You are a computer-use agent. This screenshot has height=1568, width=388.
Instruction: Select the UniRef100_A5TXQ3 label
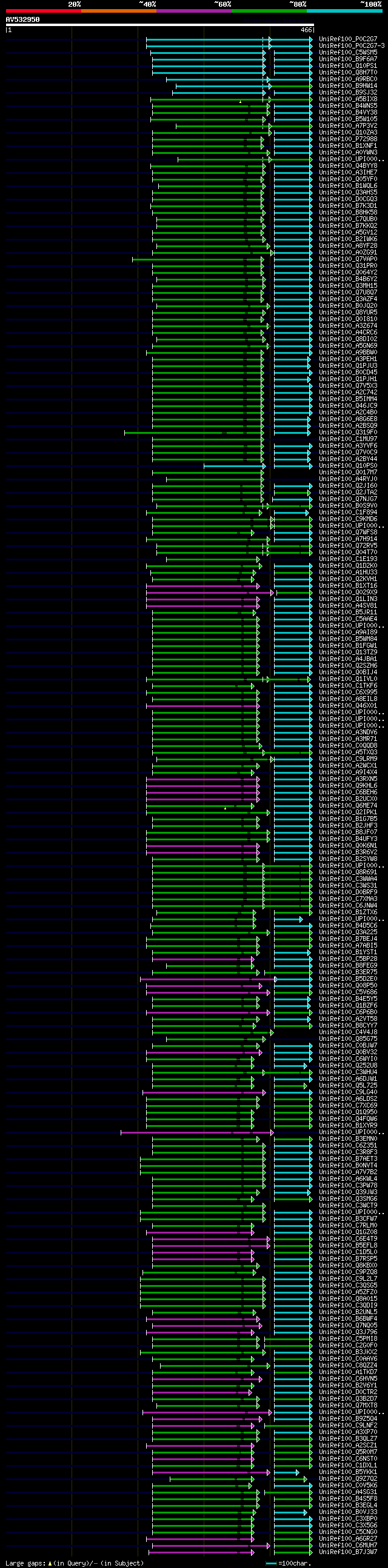click(x=348, y=752)
